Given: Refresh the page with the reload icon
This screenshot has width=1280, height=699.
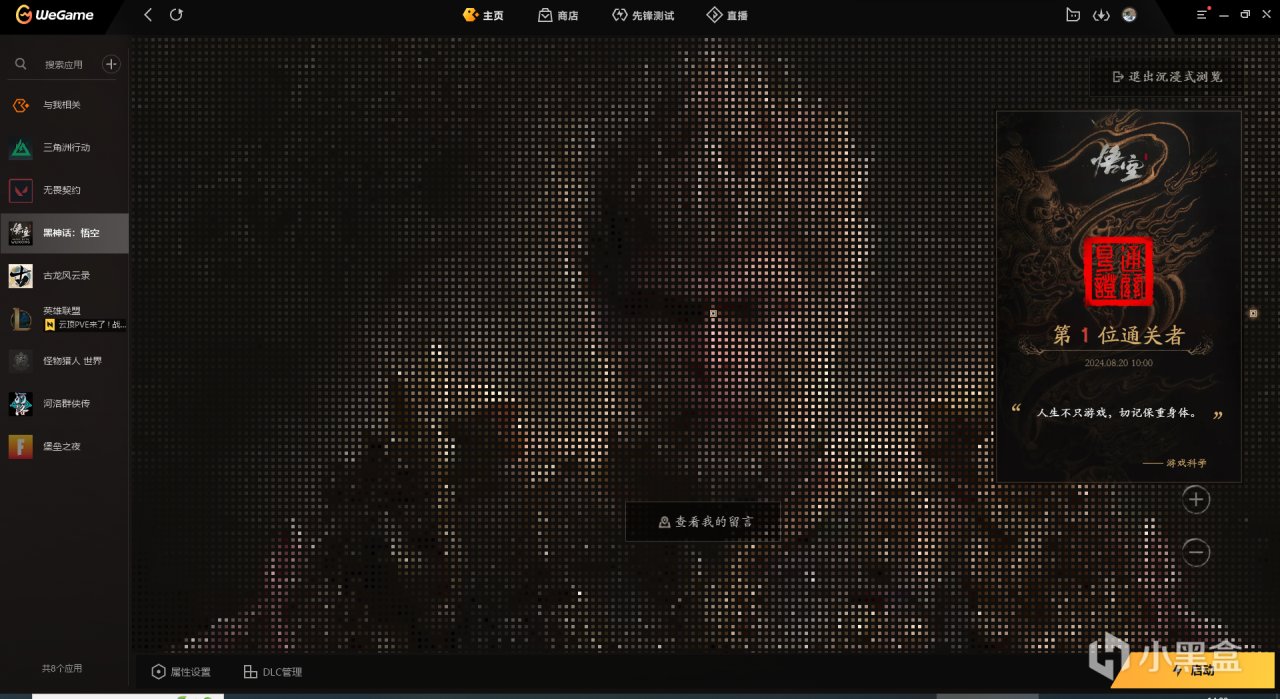Looking at the screenshot, I should pos(176,15).
